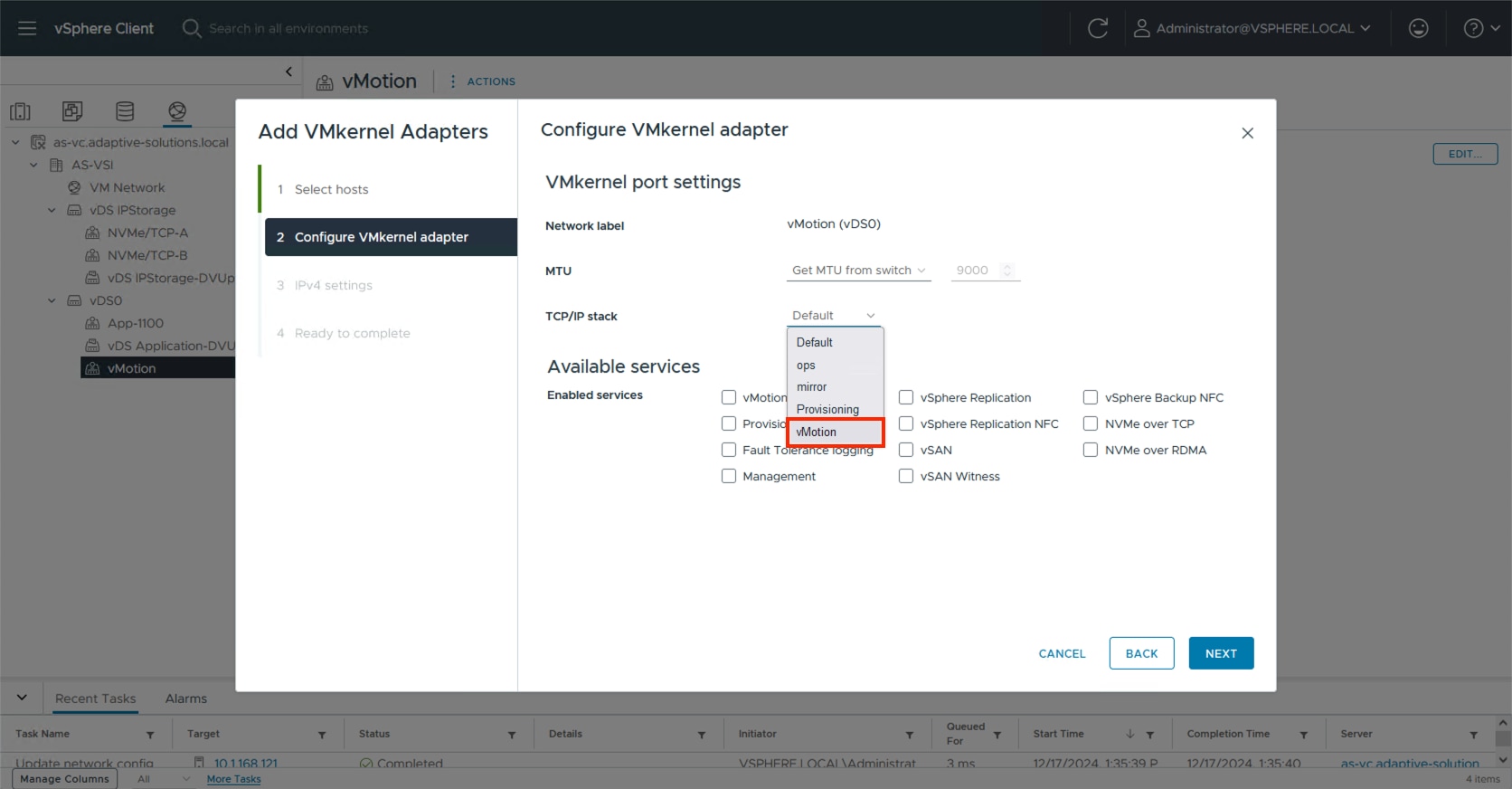The width and height of the screenshot is (1512, 789).
Task: Click the user account icon
Action: click(1141, 28)
